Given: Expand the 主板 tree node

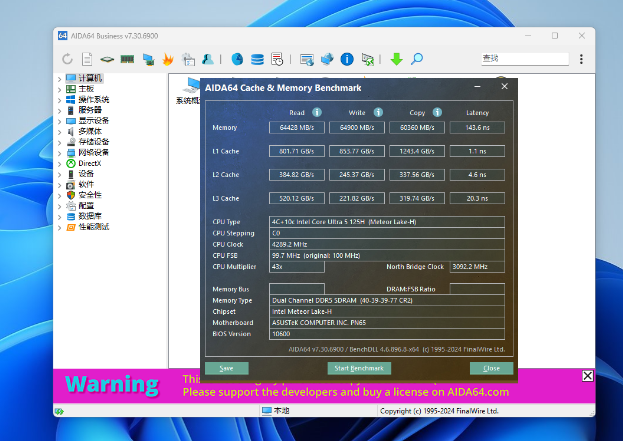Looking at the screenshot, I should (x=59, y=90).
